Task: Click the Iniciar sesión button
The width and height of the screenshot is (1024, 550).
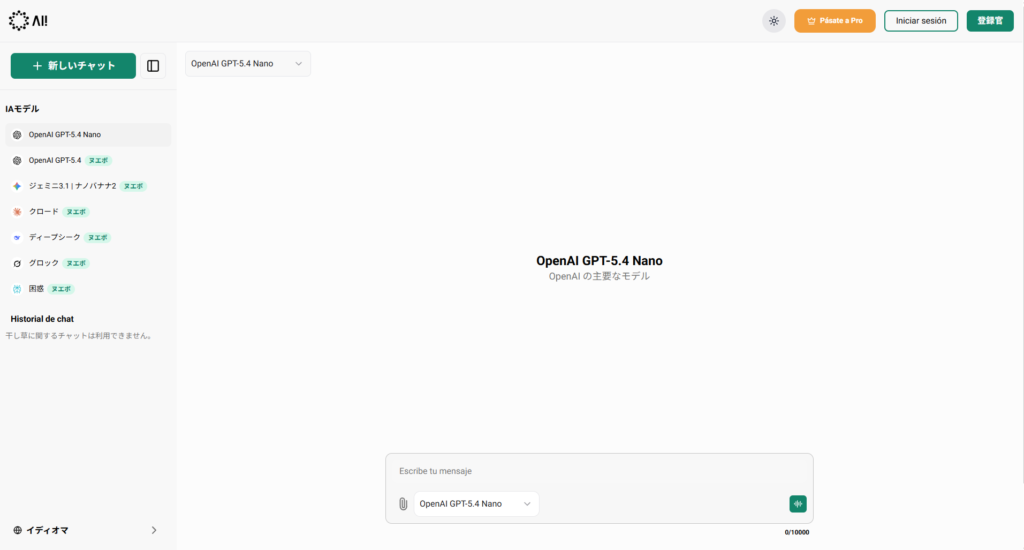Action: click(x=921, y=21)
